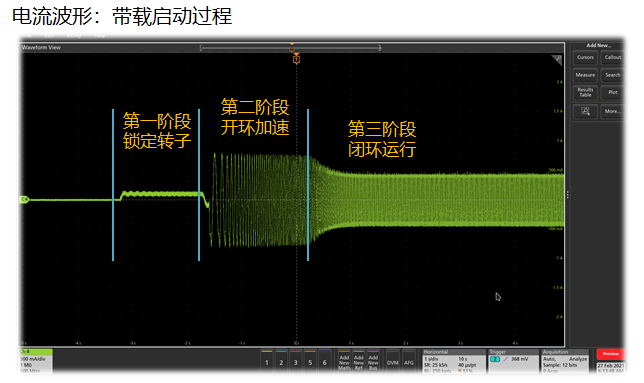Click the Measure button
644x383 pixels.
585,75
